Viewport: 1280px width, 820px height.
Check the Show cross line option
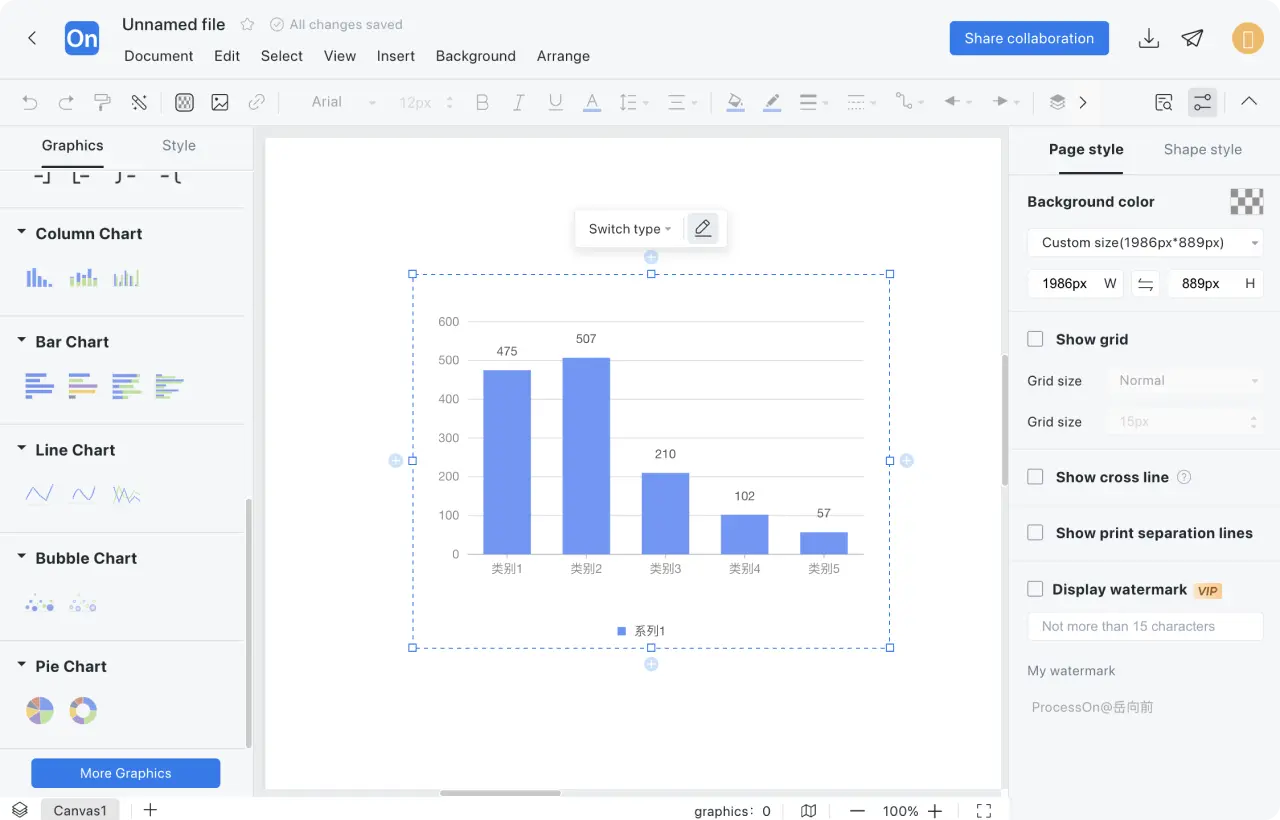click(x=1035, y=477)
